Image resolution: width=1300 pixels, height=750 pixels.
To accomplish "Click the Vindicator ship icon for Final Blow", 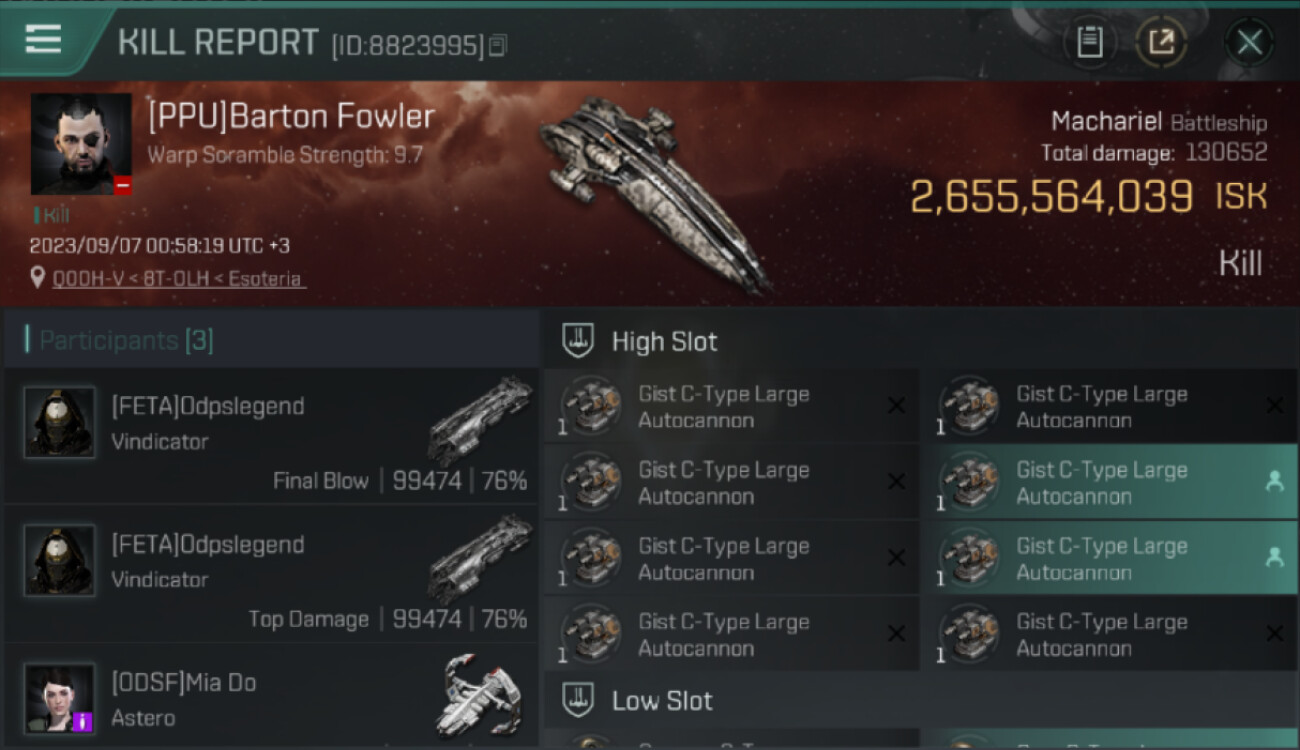I will pos(480,420).
